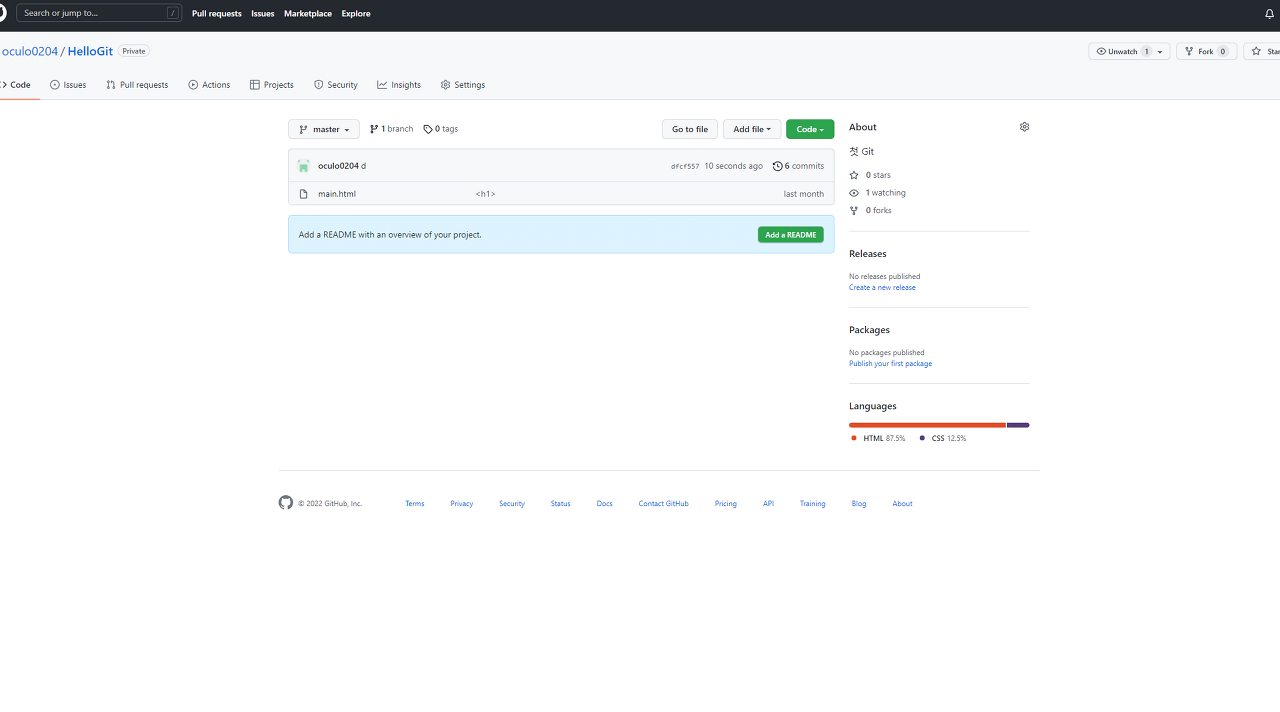Image resolution: width=1280 pixels, height=712 pixels.
Task: Switch to the Code tab
Action: [x=17, y=85]
